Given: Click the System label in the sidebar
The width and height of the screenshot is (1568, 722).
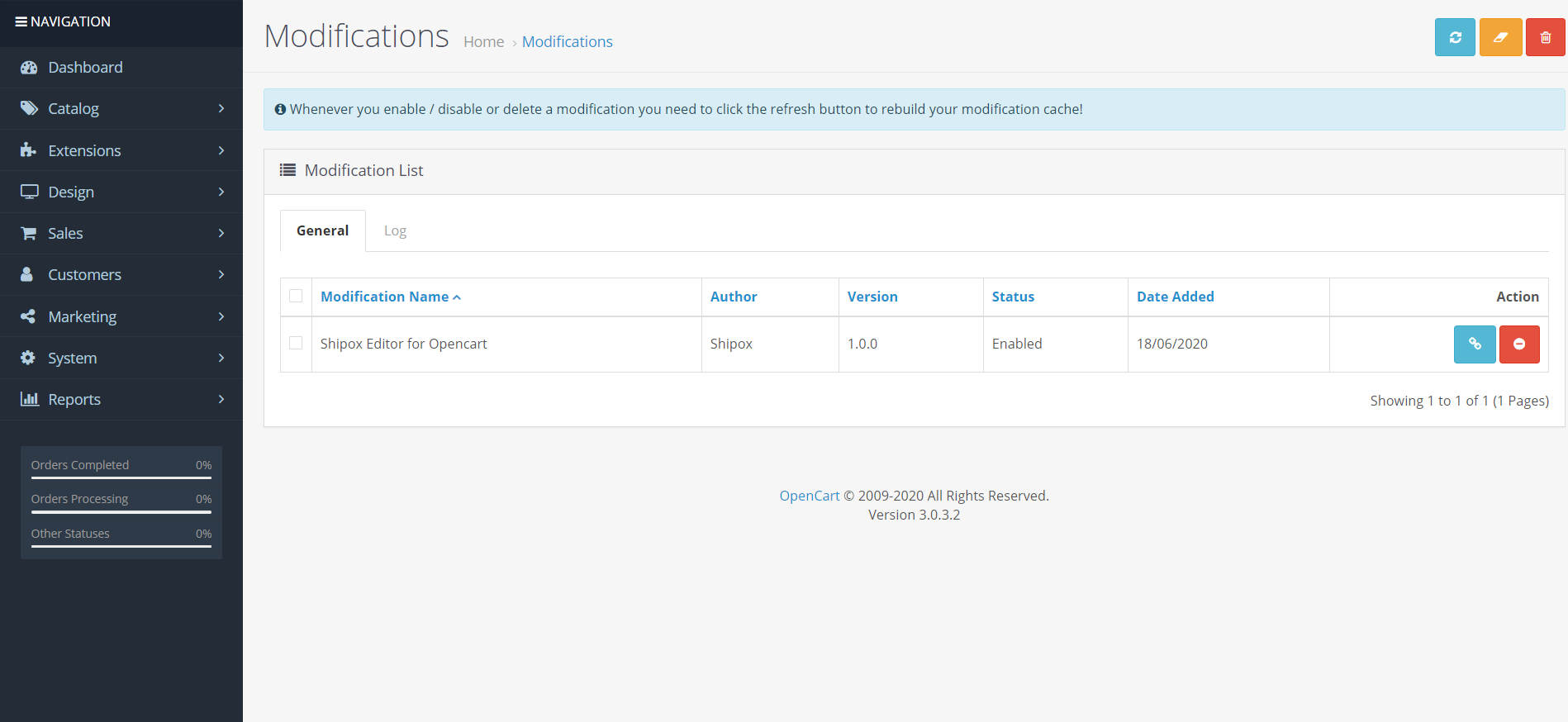Looking at the screenshot, I should [73, 358].
